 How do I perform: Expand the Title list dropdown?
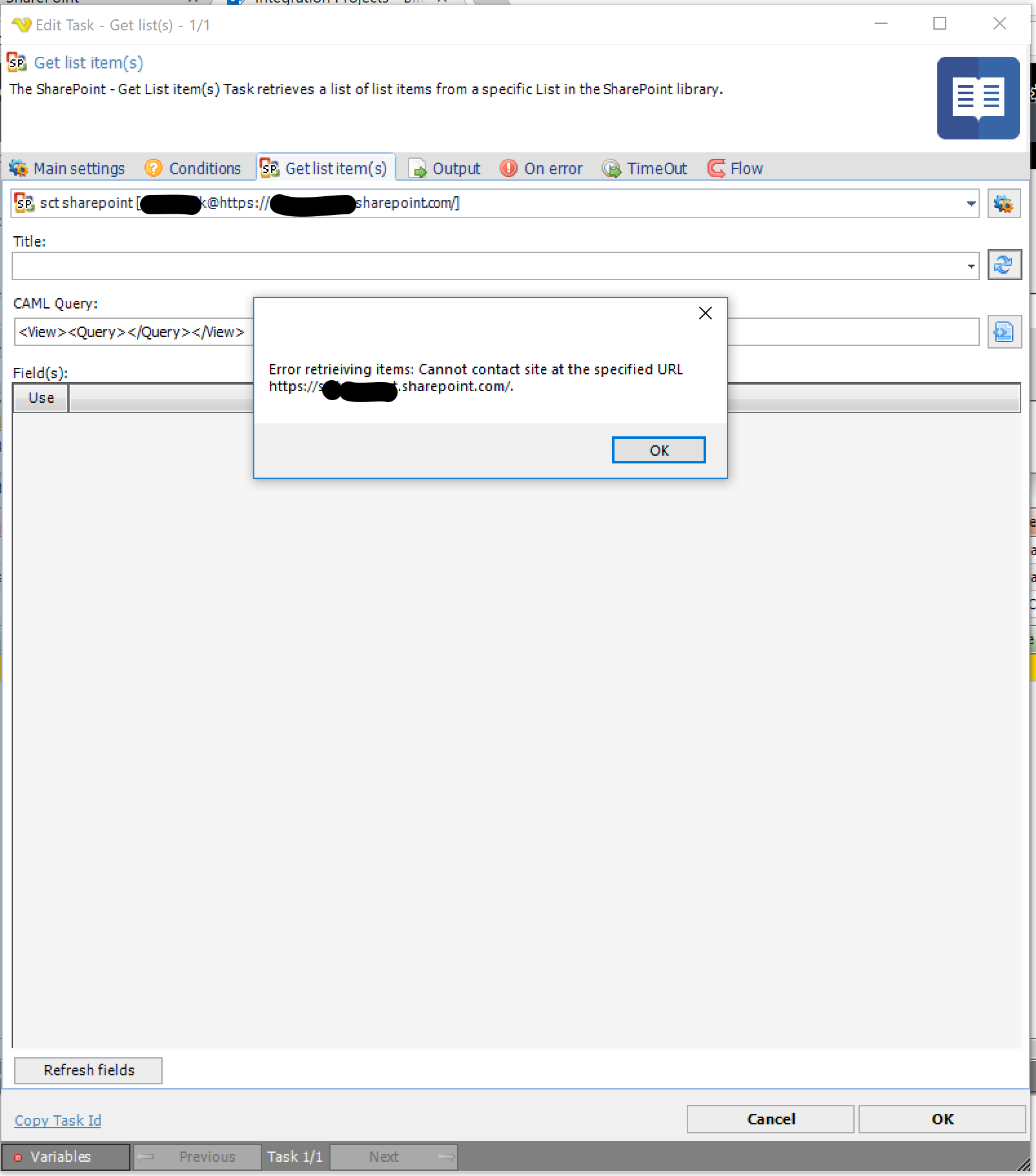click(x=970, y=267)
